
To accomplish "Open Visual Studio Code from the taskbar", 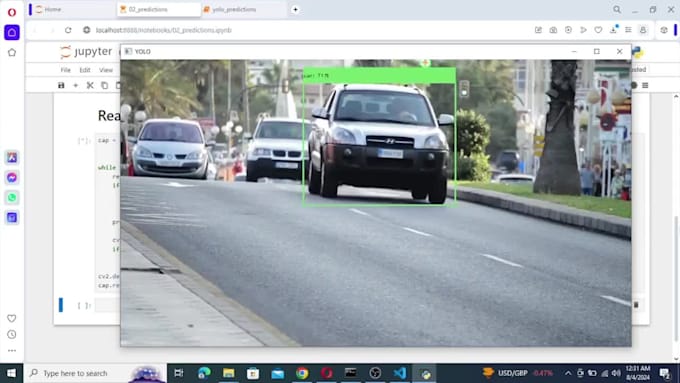I will pyautogui.click(x=400, y=373).
